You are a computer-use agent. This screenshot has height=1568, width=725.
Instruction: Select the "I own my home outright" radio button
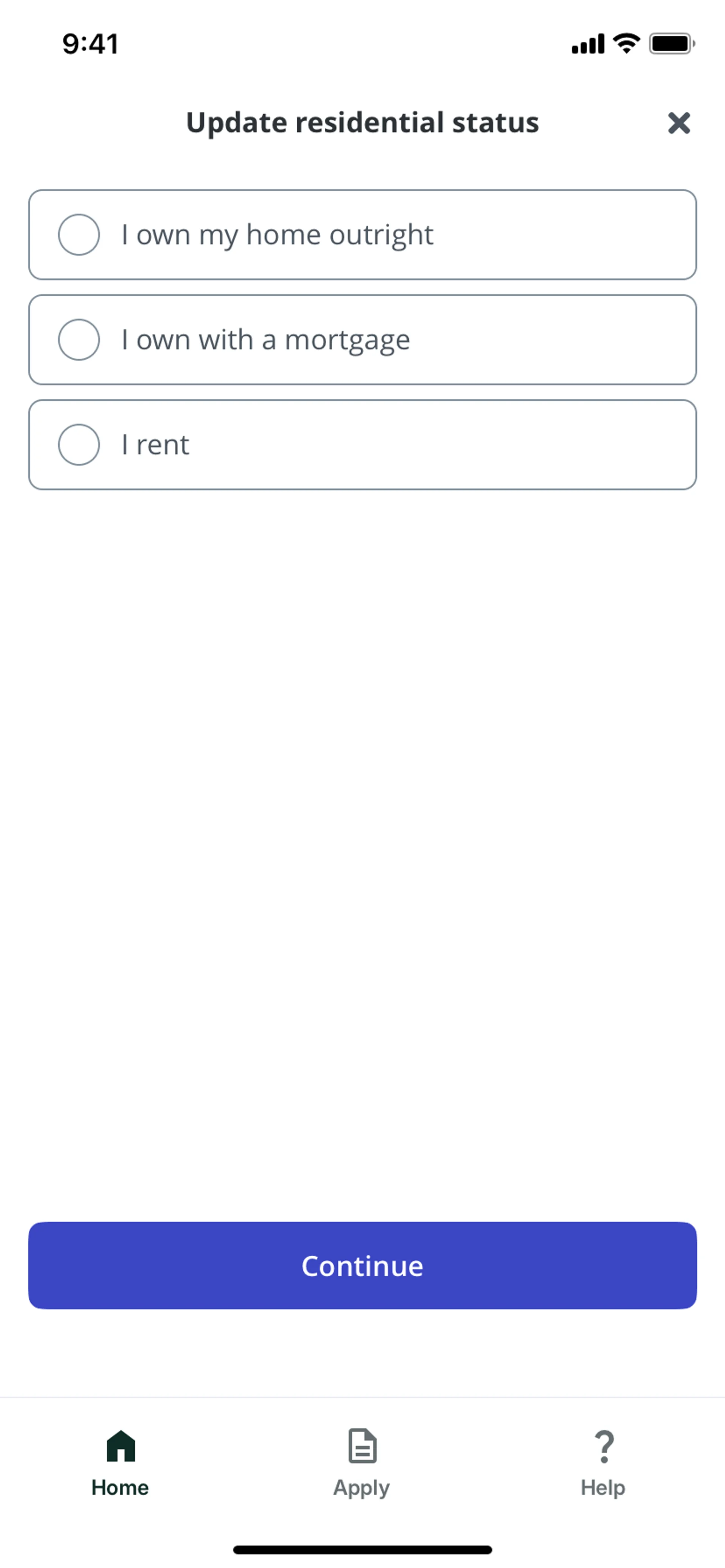(x=79, y=235)
